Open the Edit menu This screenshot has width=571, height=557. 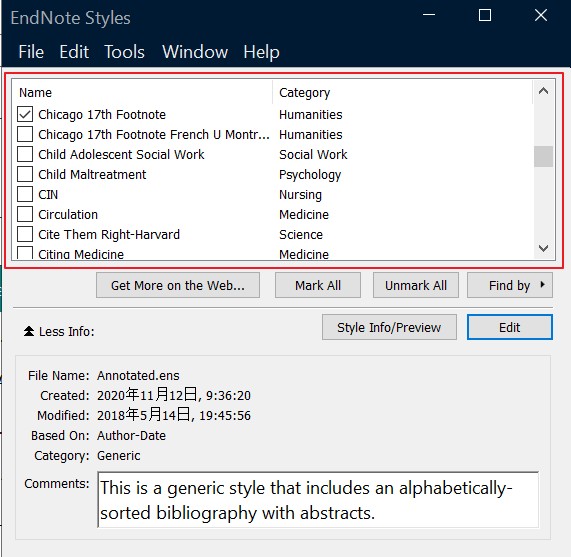tap(74, 52)
